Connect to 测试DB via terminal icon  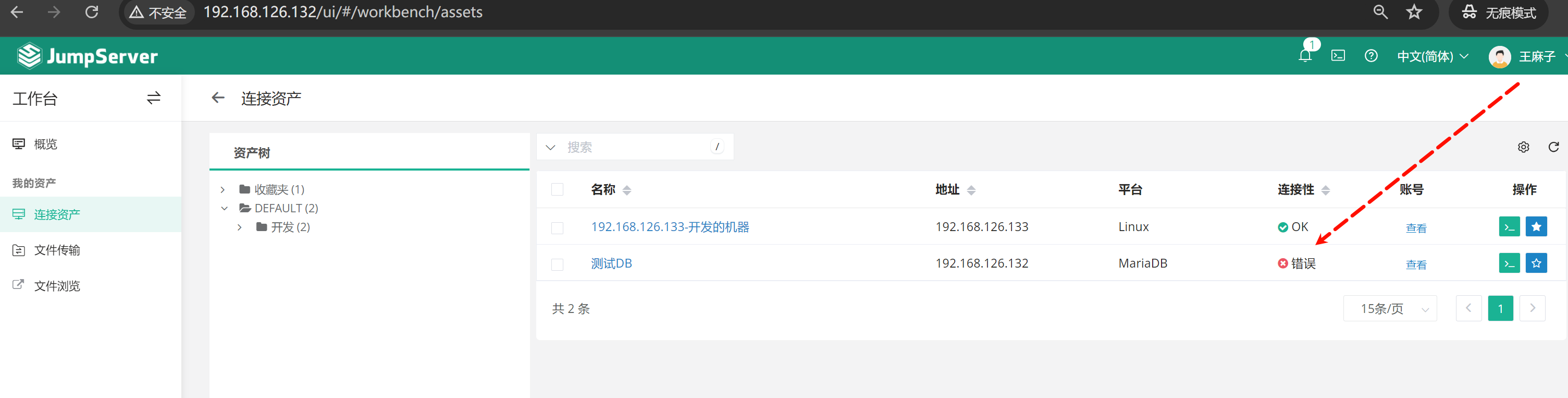[1509, 263]
